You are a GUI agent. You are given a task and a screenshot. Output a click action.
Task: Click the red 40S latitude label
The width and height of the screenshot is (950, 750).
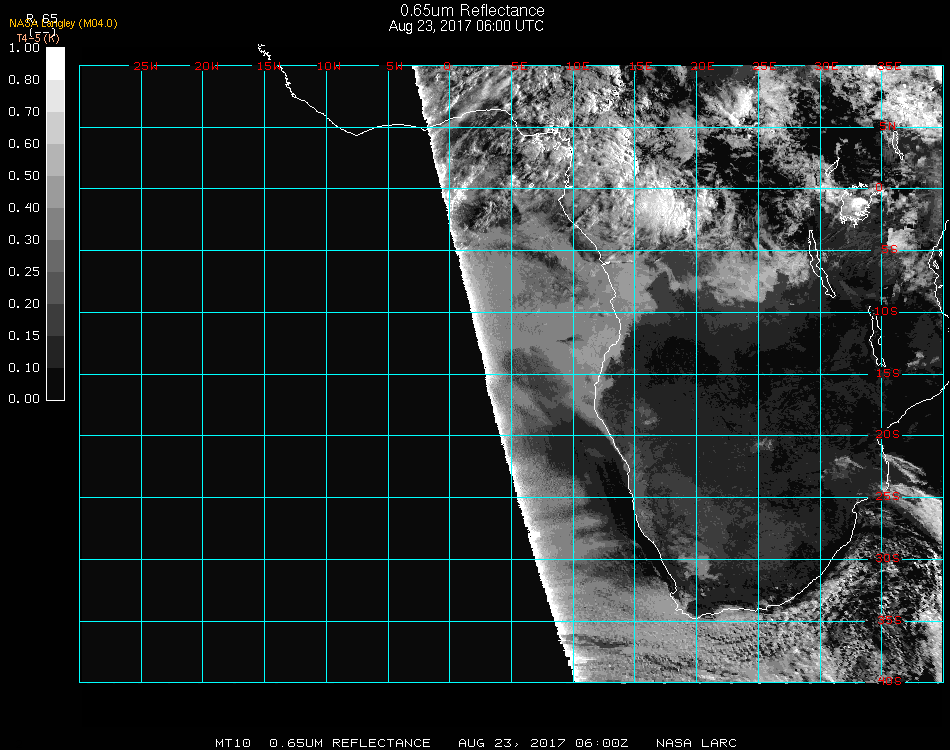tap(888, 681)
